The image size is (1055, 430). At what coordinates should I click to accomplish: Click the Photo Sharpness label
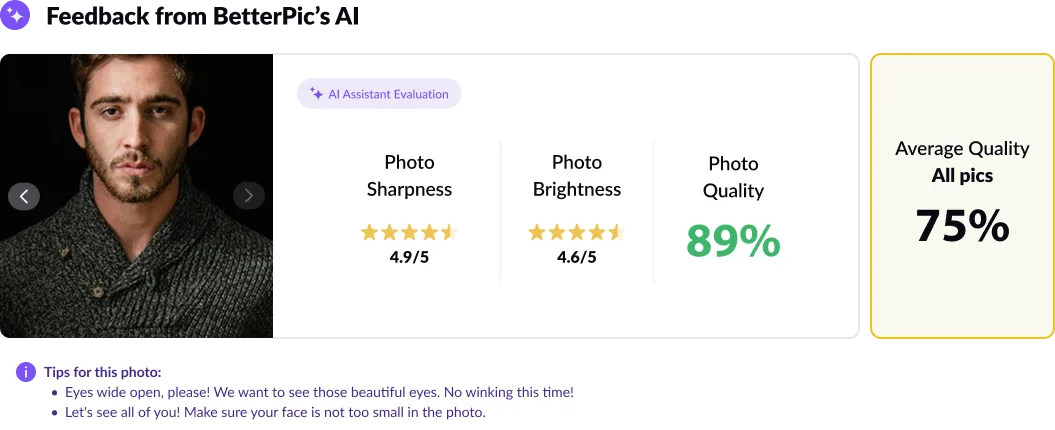point(409,175)
